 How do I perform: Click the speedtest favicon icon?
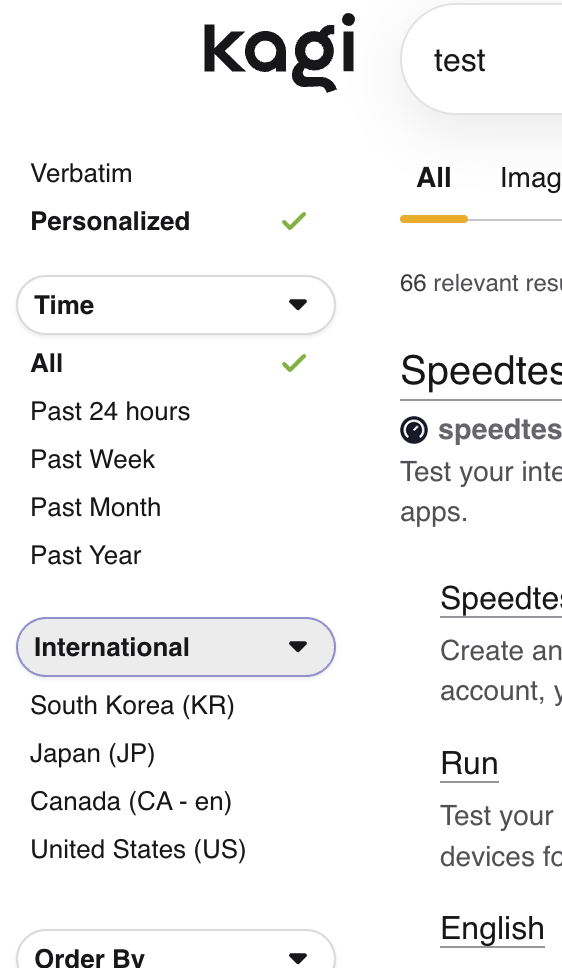click(414, 430)
